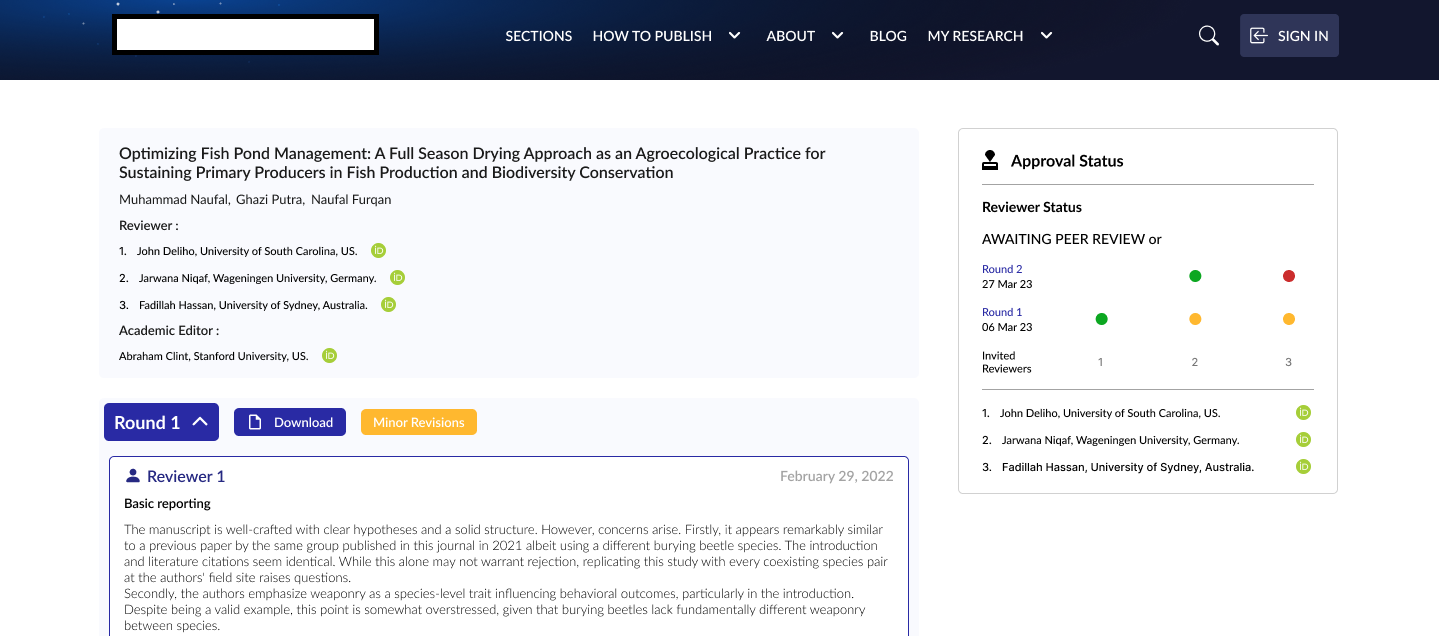Viewport: 1439px width, 636px height.
Task: Click the Minor Revisions badge
Action: [x=419, y=422]
